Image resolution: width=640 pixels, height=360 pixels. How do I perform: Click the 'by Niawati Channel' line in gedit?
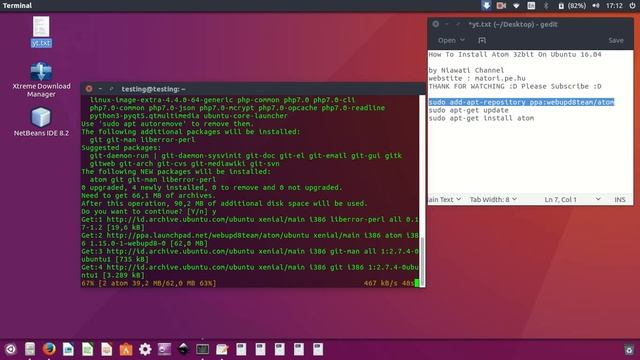coord(467,70)
